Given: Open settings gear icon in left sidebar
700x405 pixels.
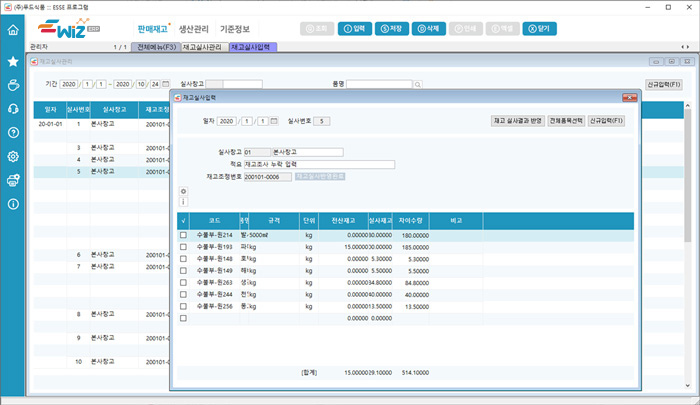Looking at the screenshot, I should pyautogui.click(x=13, y=156).
